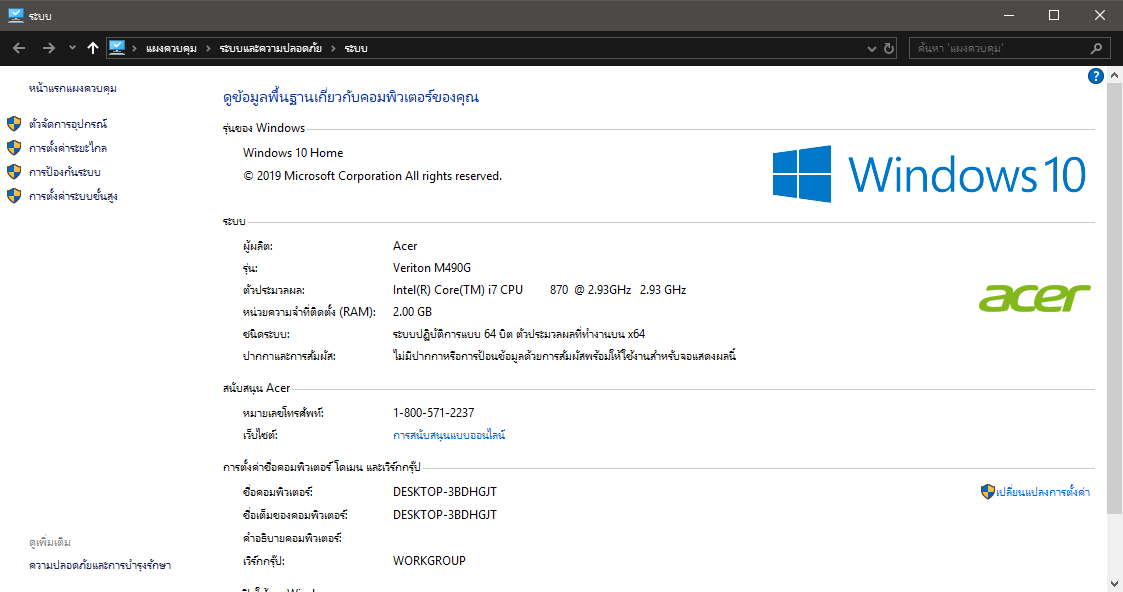
Task: Select ระบบและความปลอดภัย in breadcrumb path
Action: 271,49
